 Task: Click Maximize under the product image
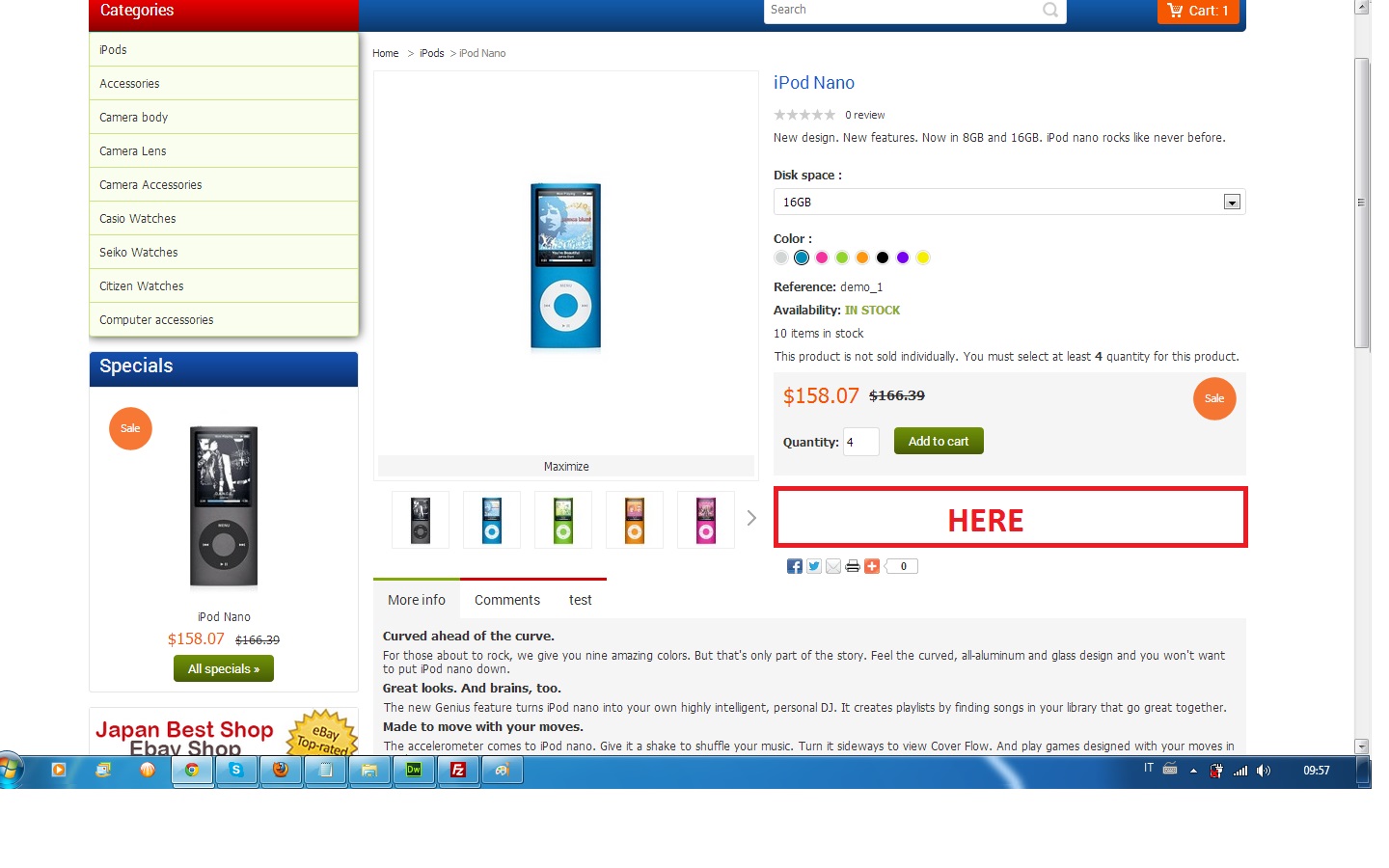click(x=566, y=466)
